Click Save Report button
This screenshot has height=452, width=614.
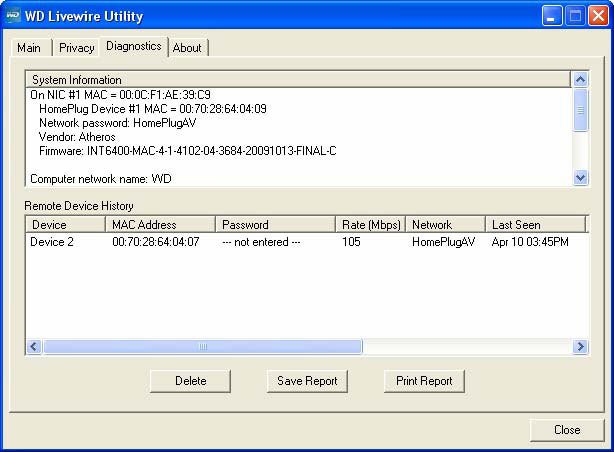(x=307, y=381)
